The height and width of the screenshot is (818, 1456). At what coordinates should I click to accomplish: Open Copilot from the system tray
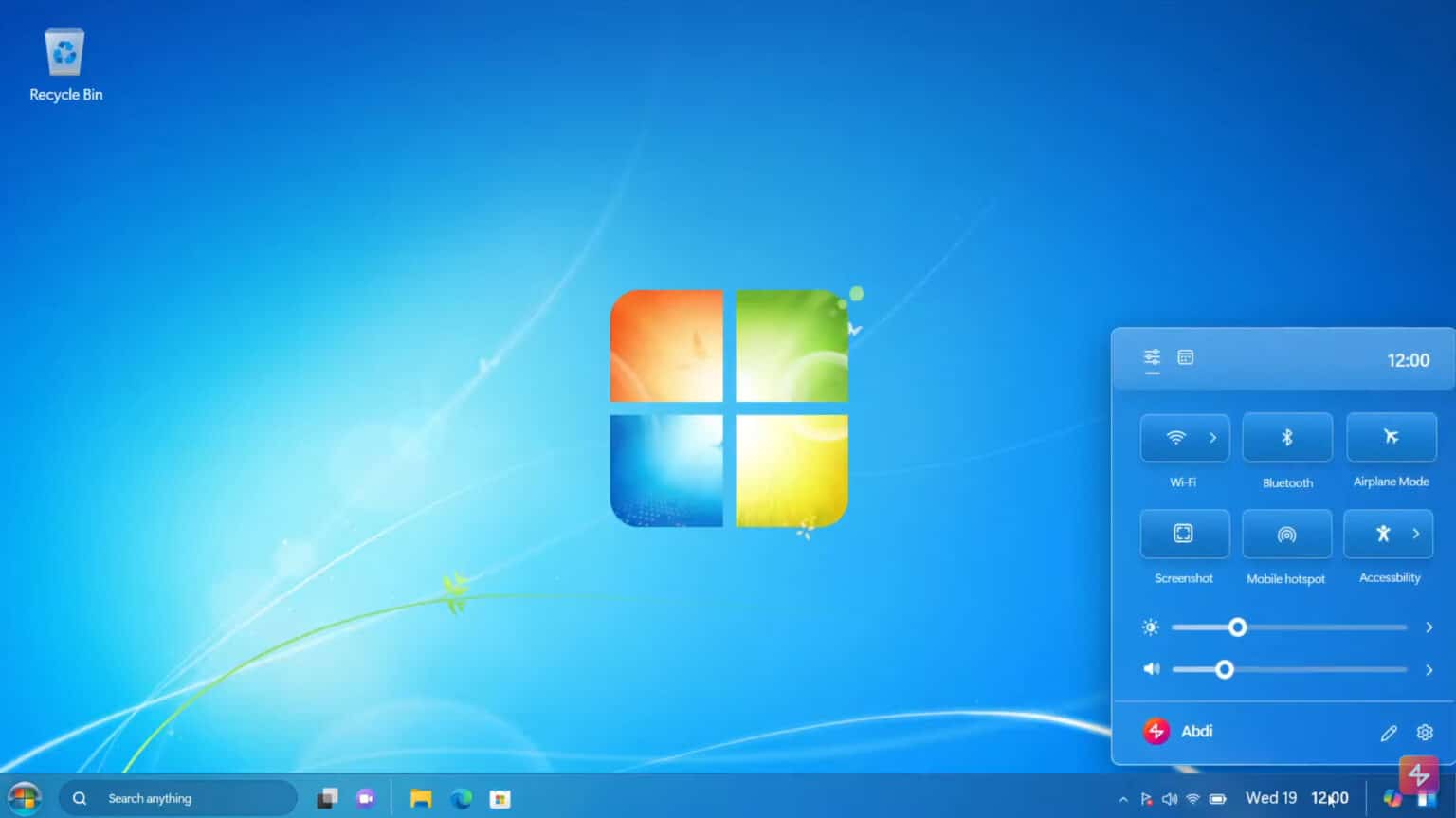tap(1392, 797)
